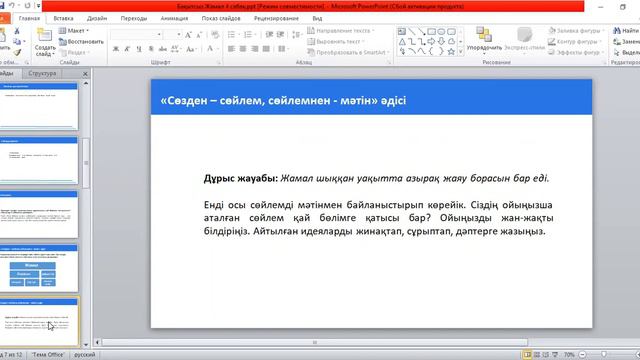Select the oval shape in gallery
640x360 pixels.
click(441, 31)
